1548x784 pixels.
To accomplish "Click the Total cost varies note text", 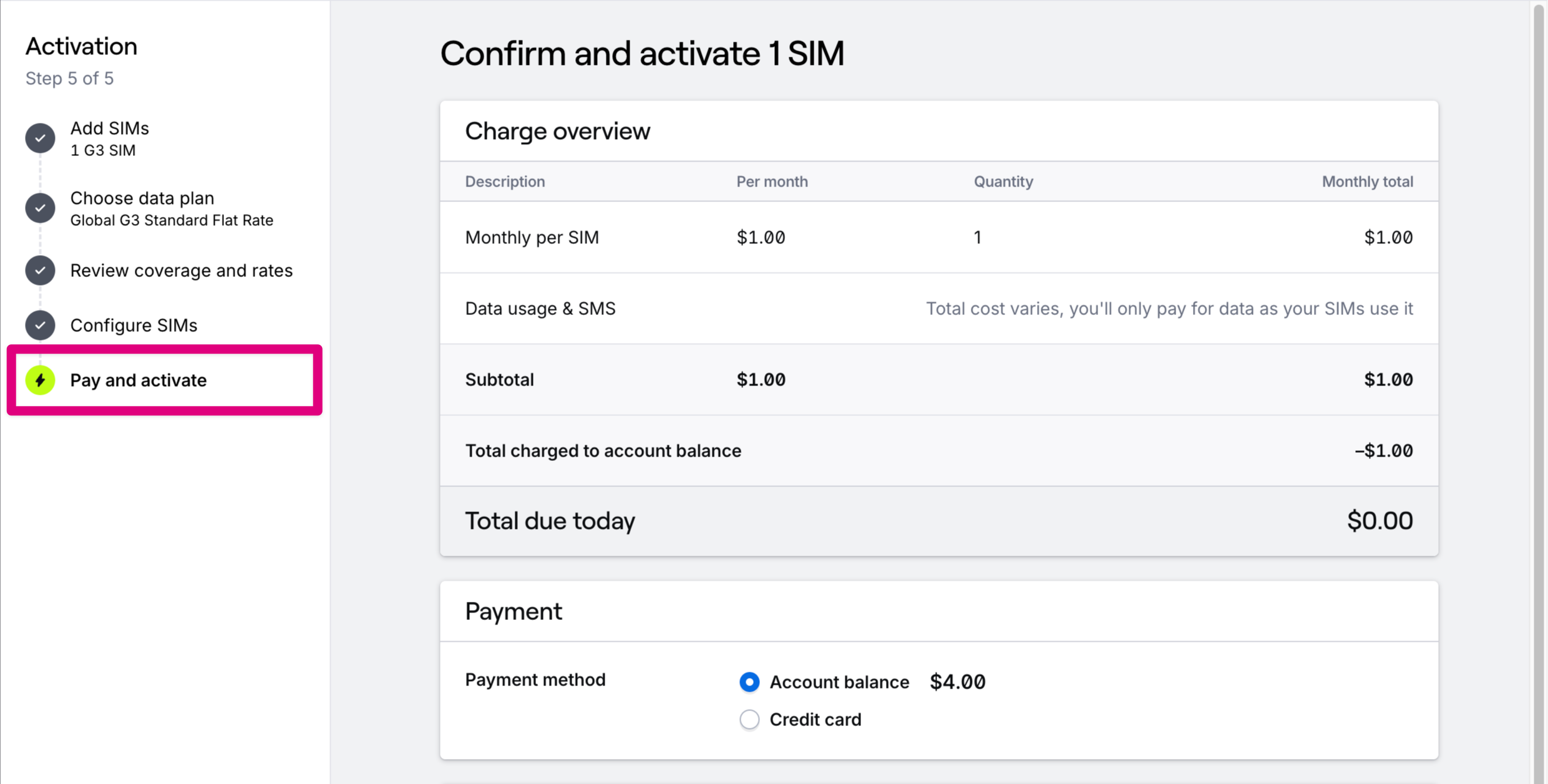I will tap(1169, 308).
